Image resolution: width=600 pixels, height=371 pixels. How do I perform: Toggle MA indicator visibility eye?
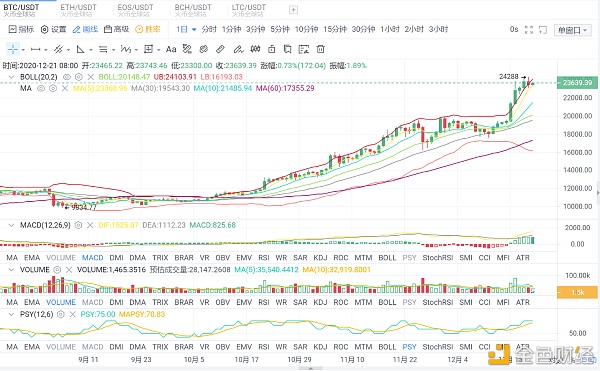(x=41, y=88)
